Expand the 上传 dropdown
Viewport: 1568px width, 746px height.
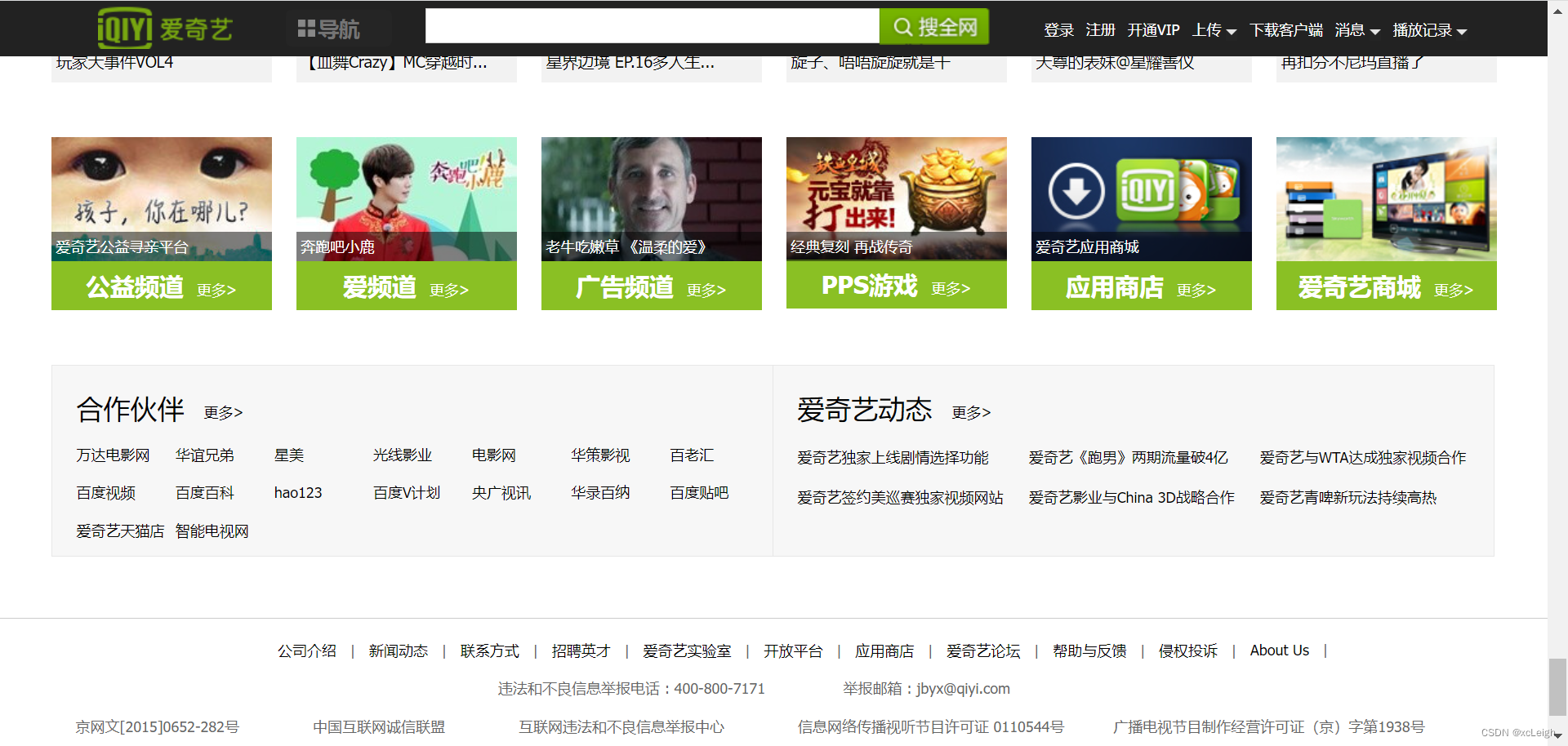[1214, 30]
